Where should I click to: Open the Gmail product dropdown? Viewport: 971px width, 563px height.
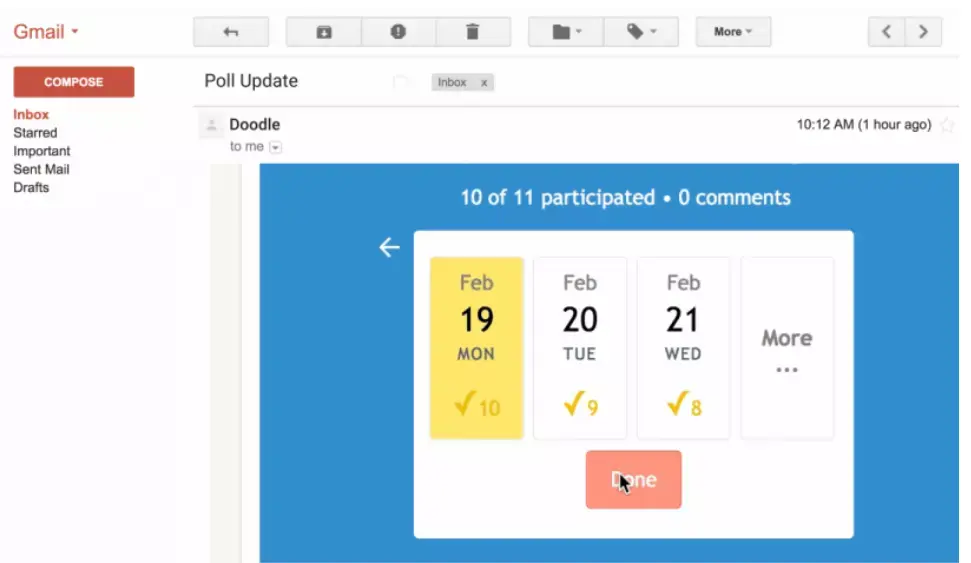click(x=46, y=32)
